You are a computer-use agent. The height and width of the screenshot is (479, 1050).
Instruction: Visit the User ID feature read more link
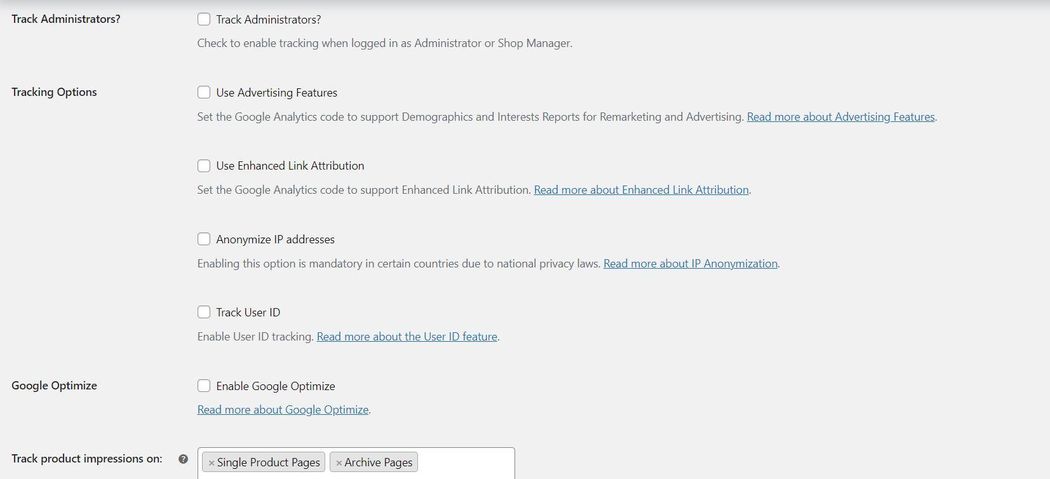pos(407,337)
